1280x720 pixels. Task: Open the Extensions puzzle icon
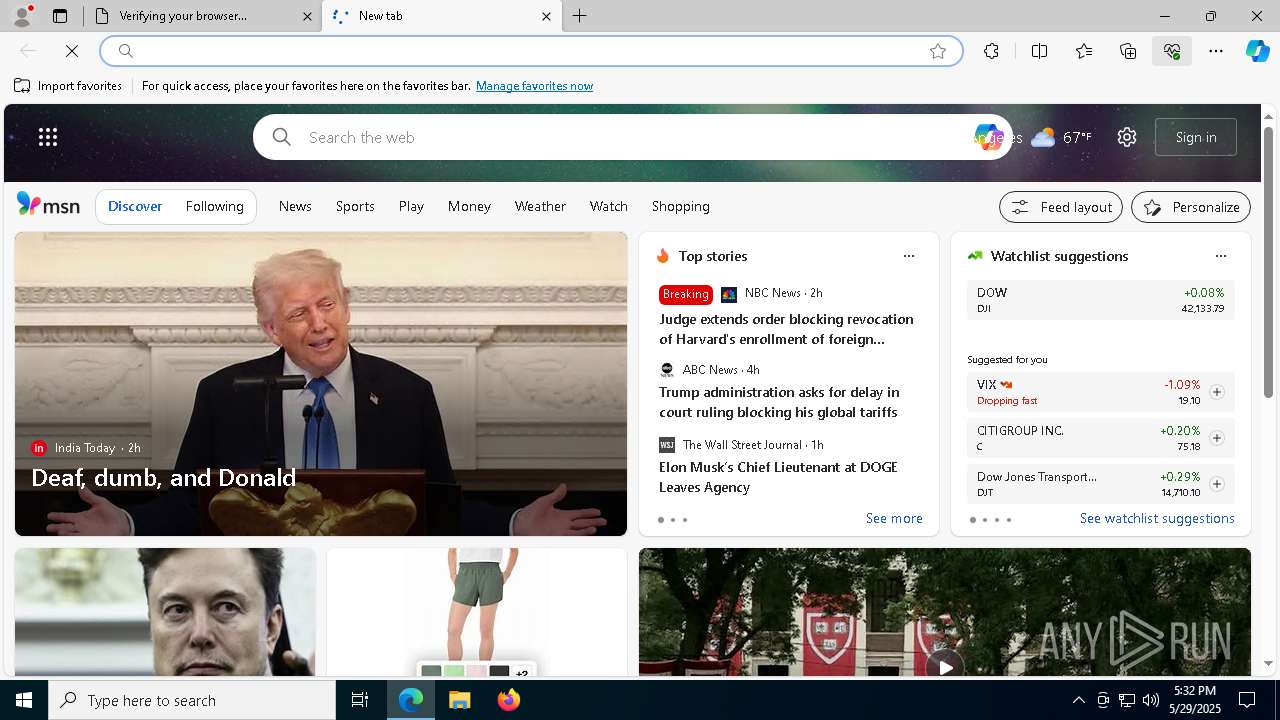[x=991, y=51]
